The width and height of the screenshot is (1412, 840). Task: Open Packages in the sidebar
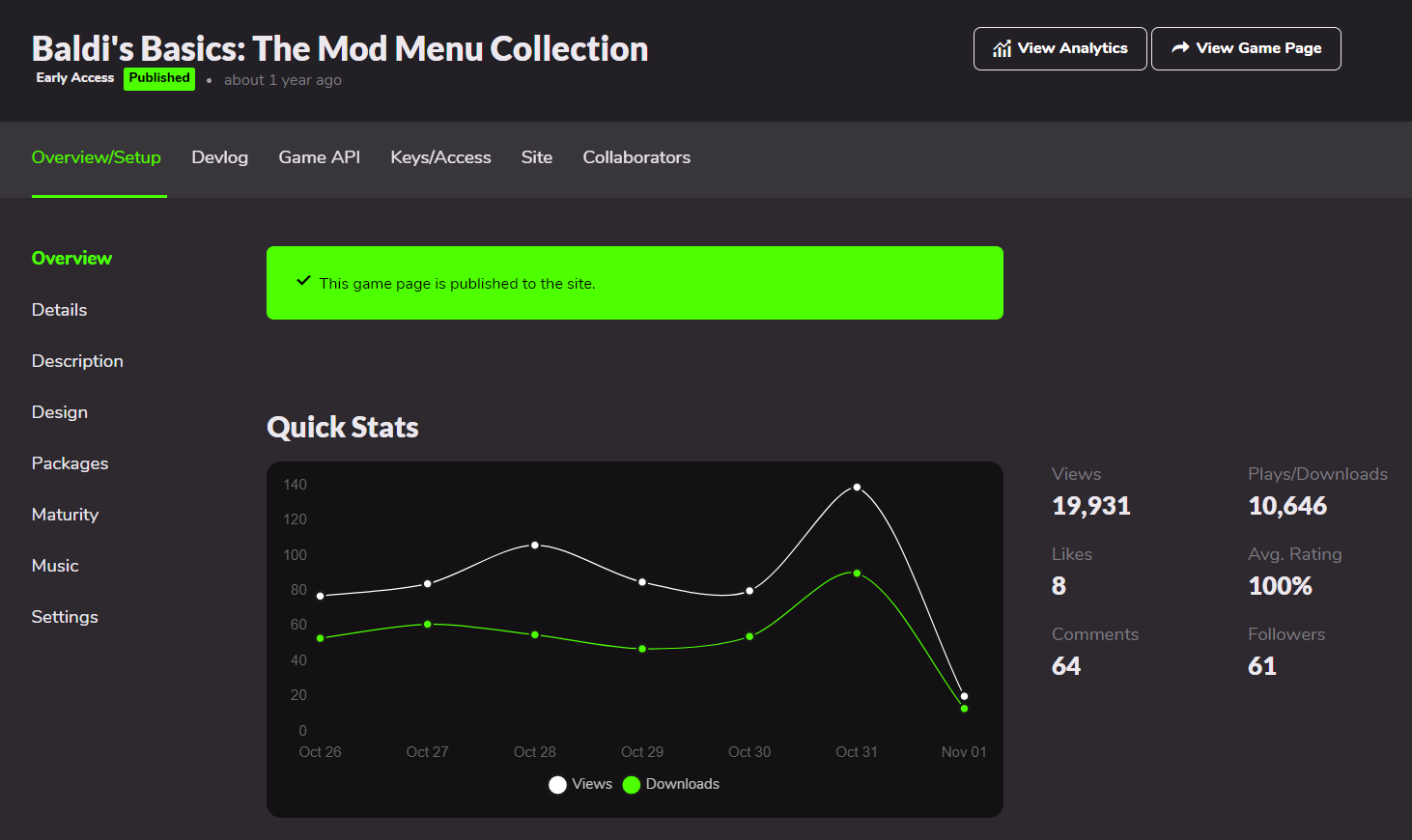[x=70, y=463]
